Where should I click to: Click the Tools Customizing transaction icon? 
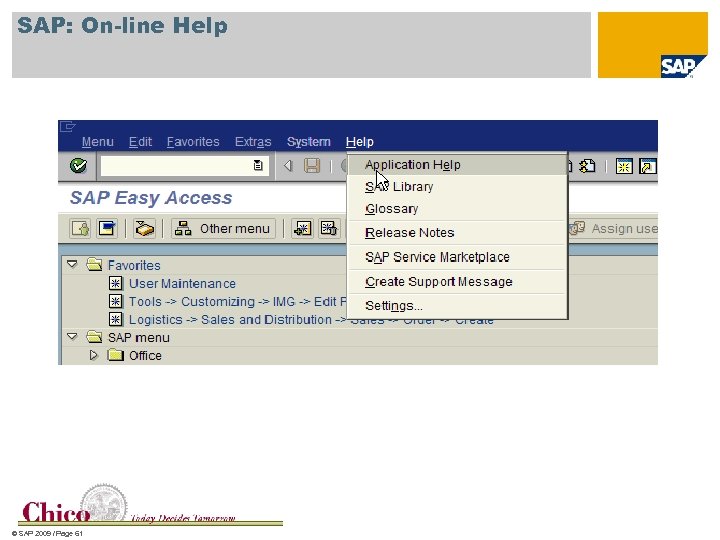115,301
